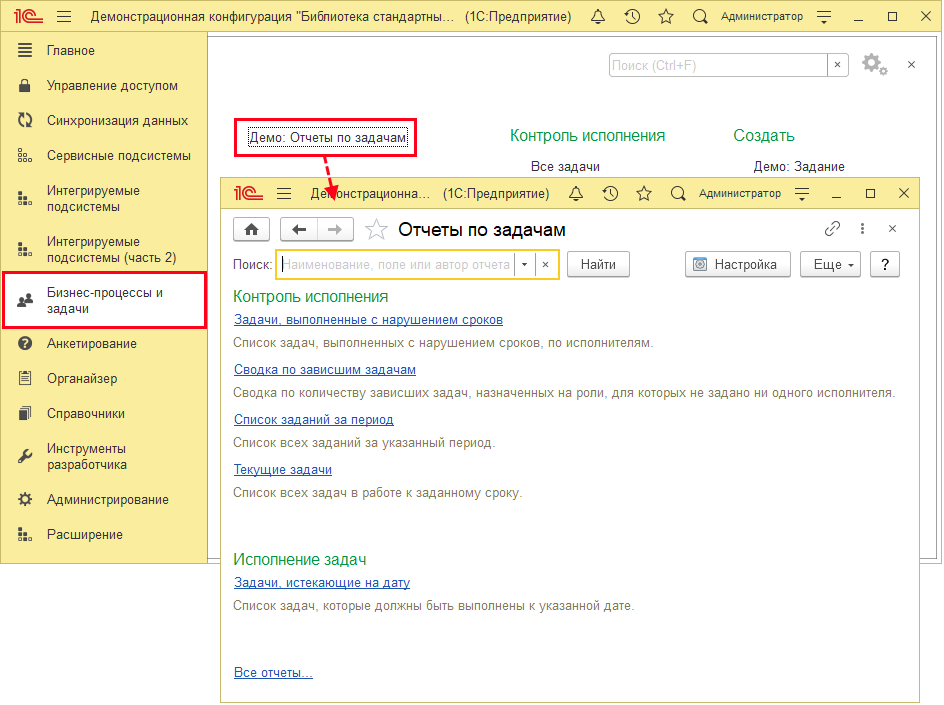
Task: Open Текущие задачи report
Action: pos(283,470)
